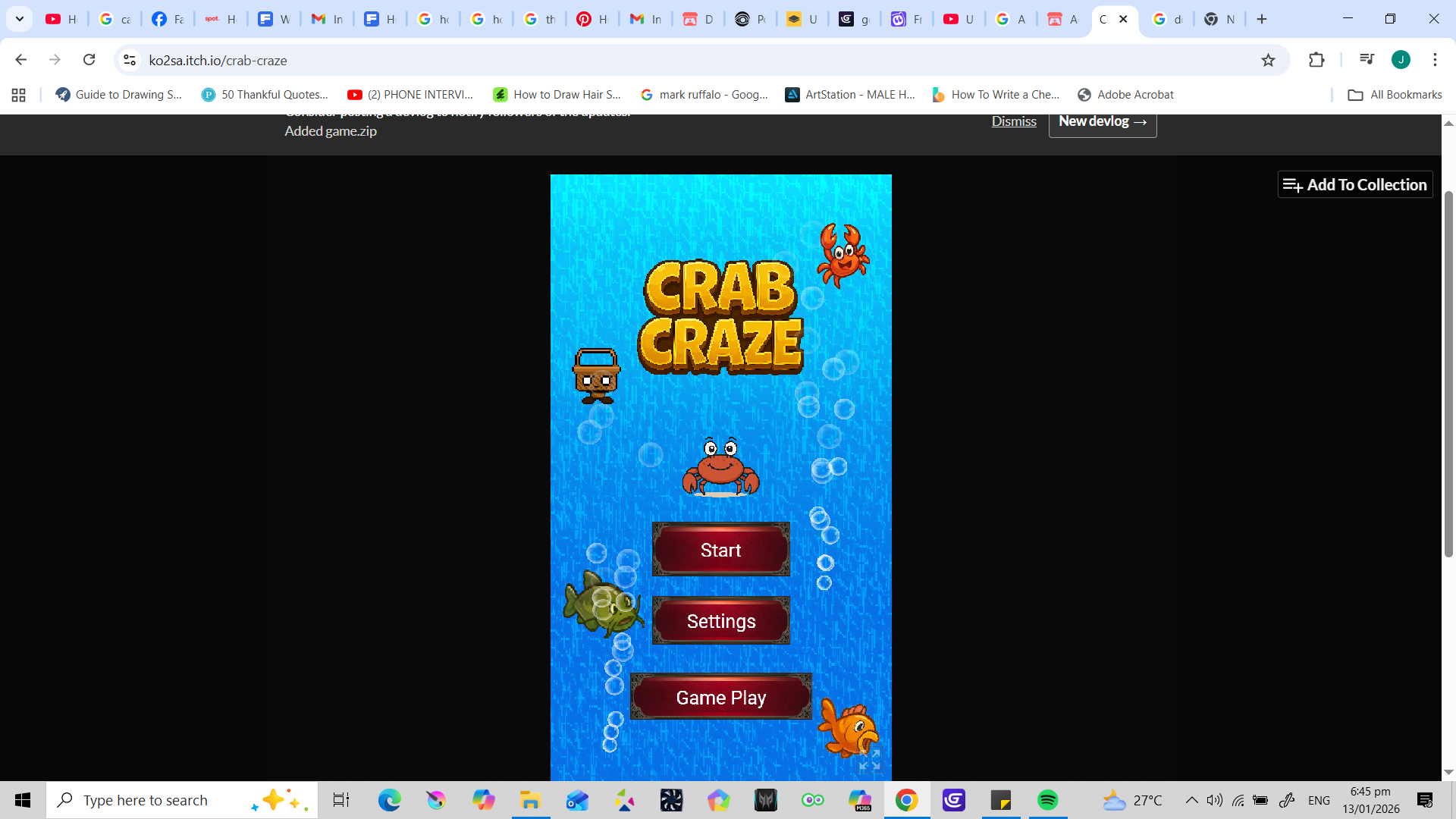This screenshot has height=819, width=1456.
Task: Open site information icon in the address bar
Action: tap(129, 60)
